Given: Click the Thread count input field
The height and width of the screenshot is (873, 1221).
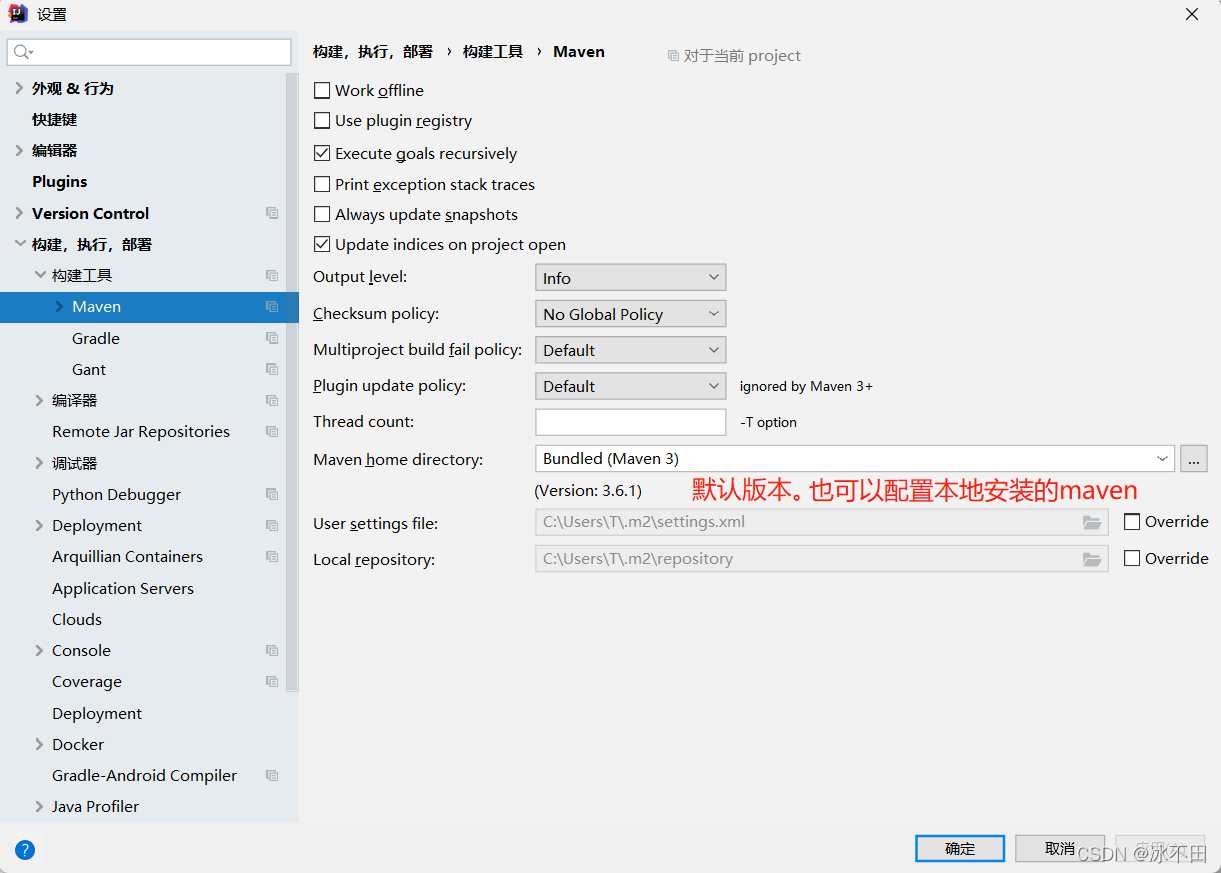Looking at the screenshot, I should coord(630,422).
